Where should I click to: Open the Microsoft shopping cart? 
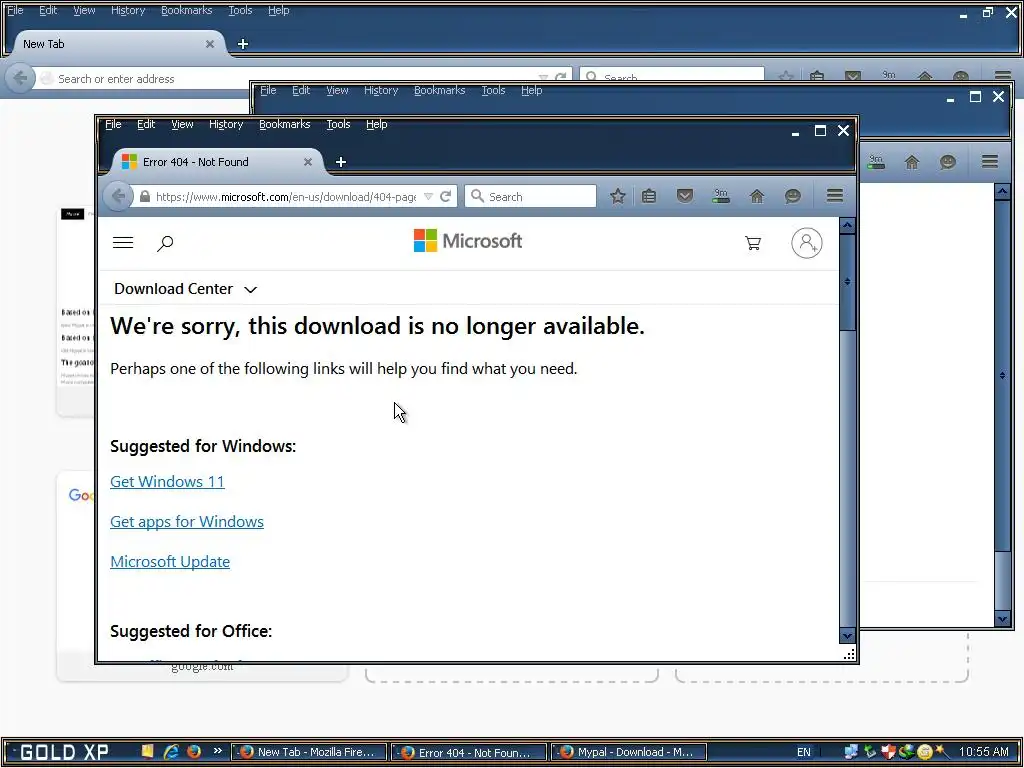(x=753, y=243)
